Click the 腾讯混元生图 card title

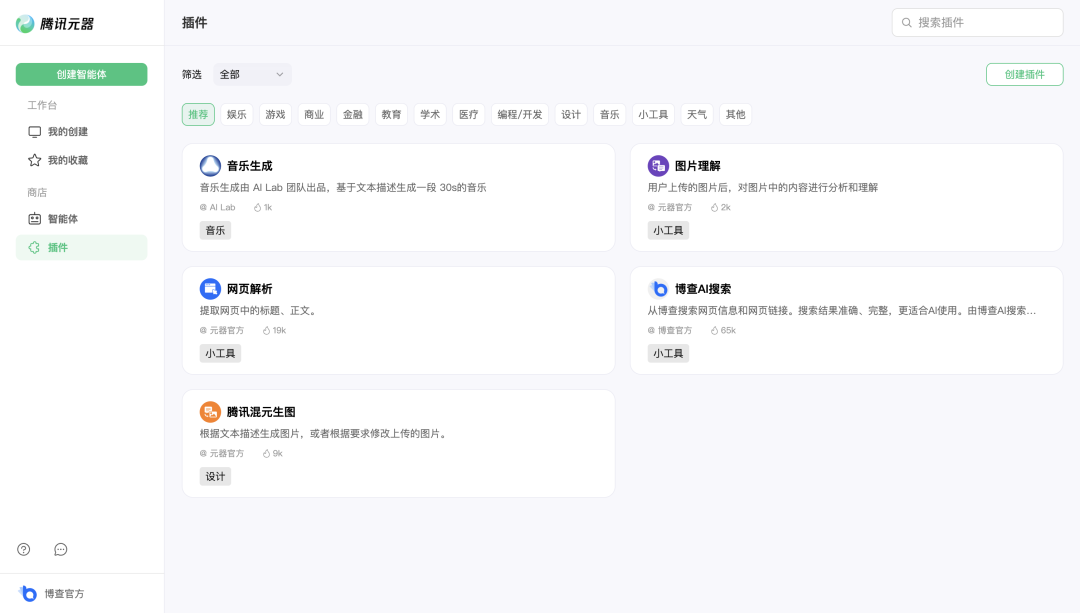(261, 412)
